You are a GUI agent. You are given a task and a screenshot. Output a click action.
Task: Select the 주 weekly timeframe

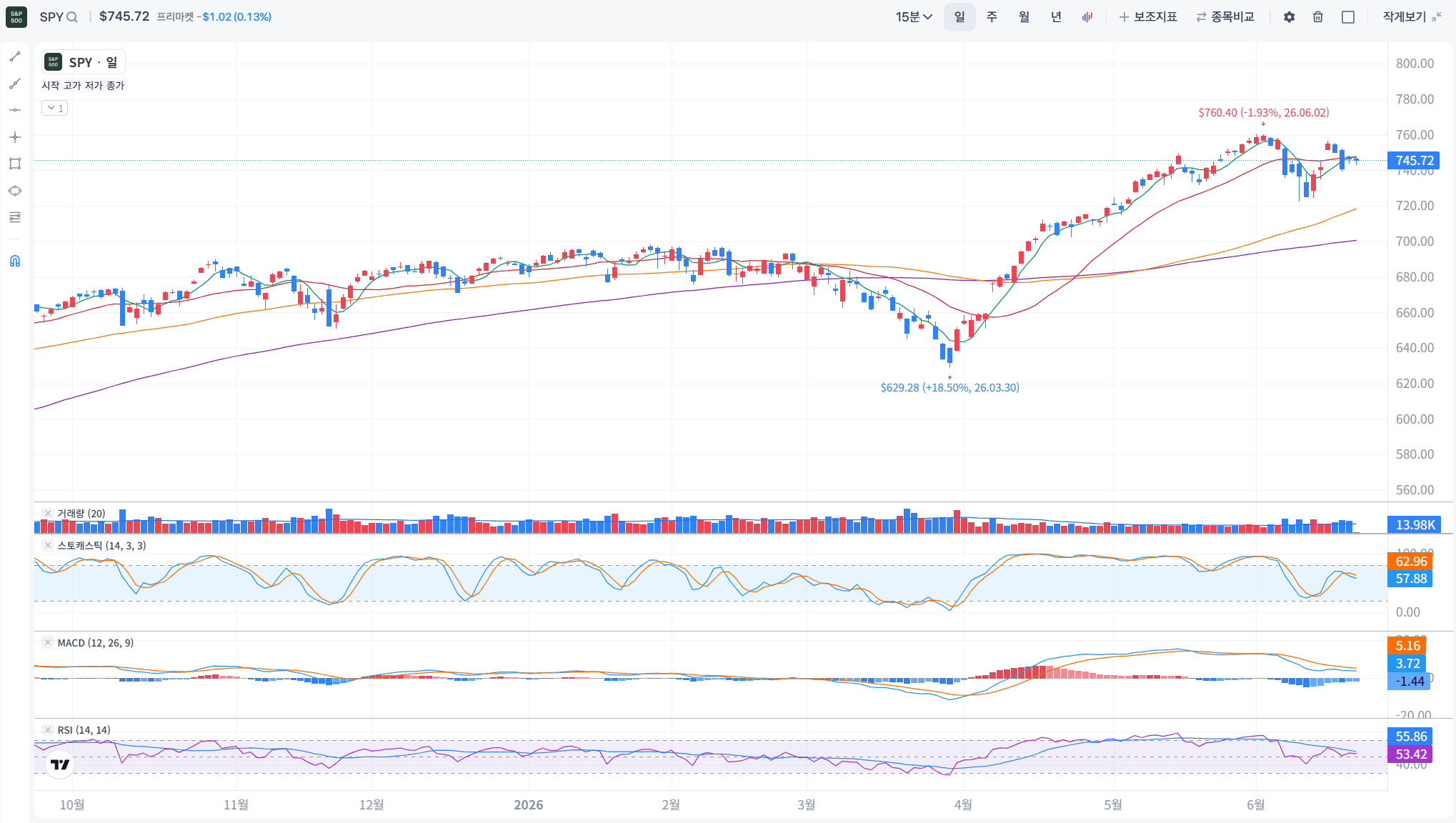coord(992,17)
